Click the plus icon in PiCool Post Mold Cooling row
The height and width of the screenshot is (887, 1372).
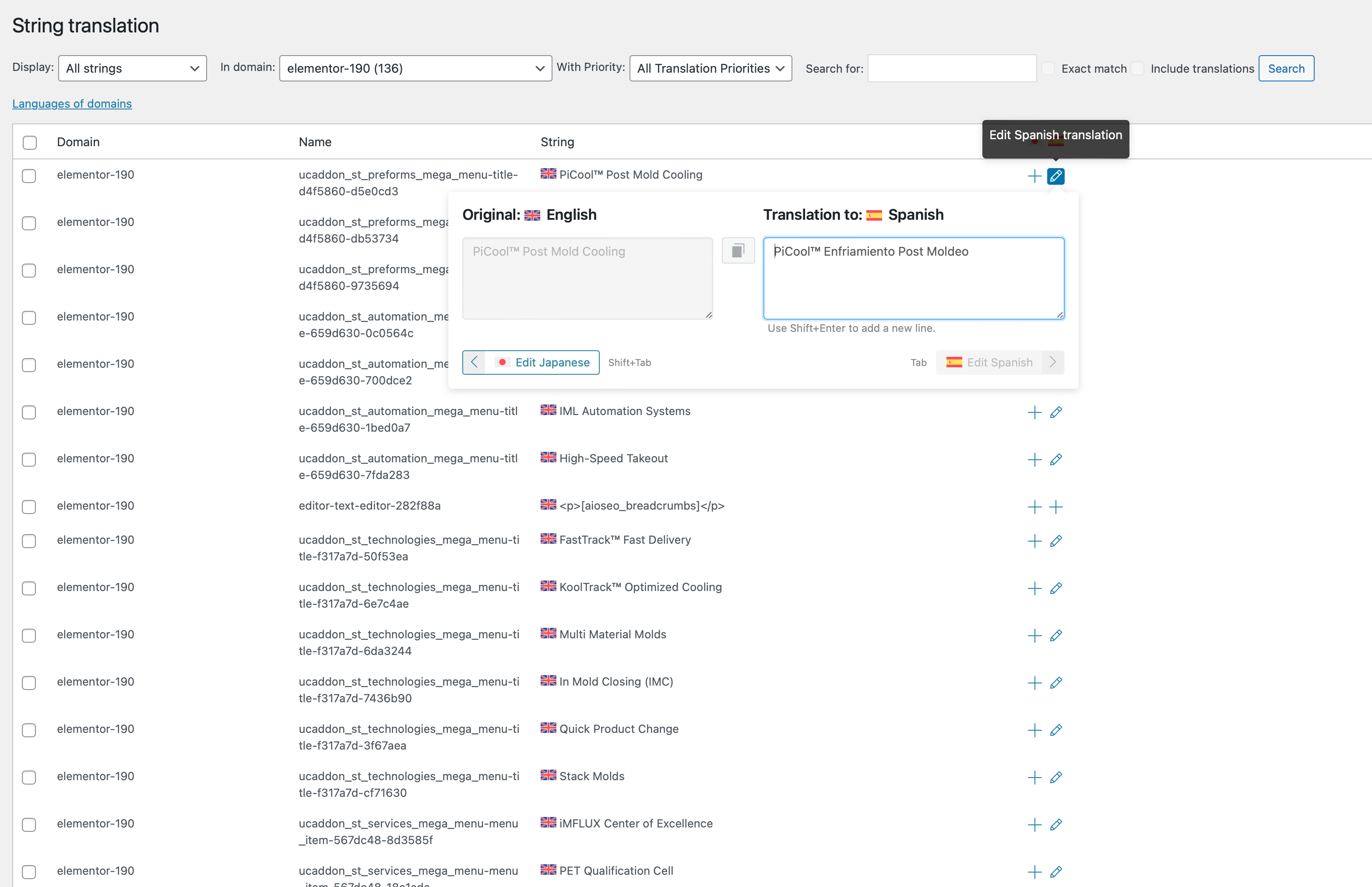tap(1034, 176)
